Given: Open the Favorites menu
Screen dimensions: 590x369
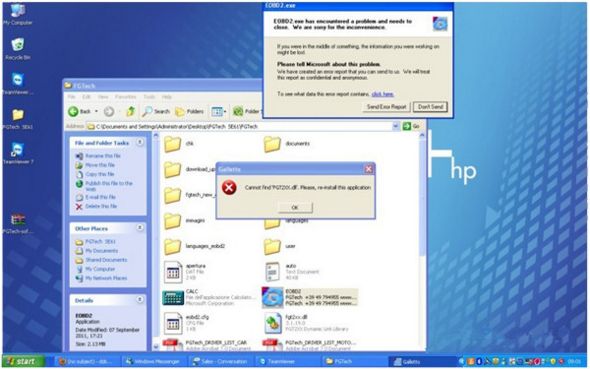Looking at the screenshot, I should [125, 97].
